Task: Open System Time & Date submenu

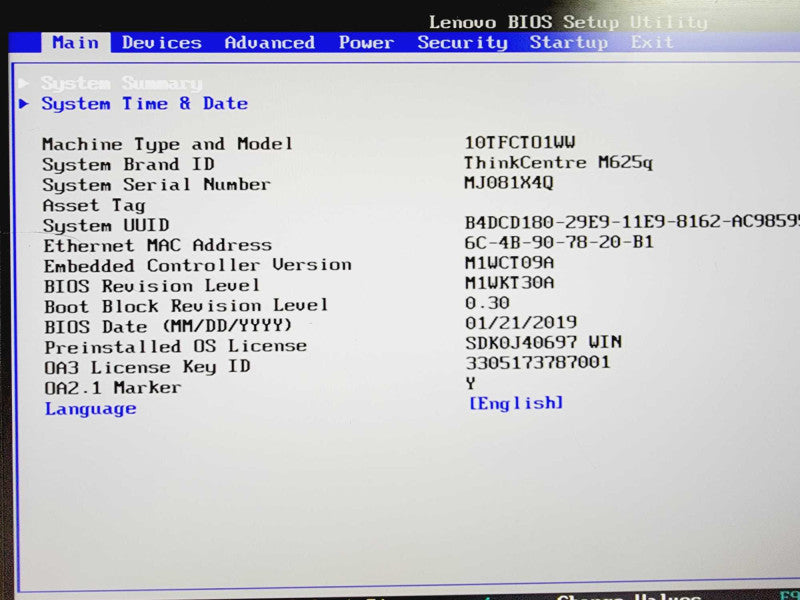Action: (x=144, y=104)
